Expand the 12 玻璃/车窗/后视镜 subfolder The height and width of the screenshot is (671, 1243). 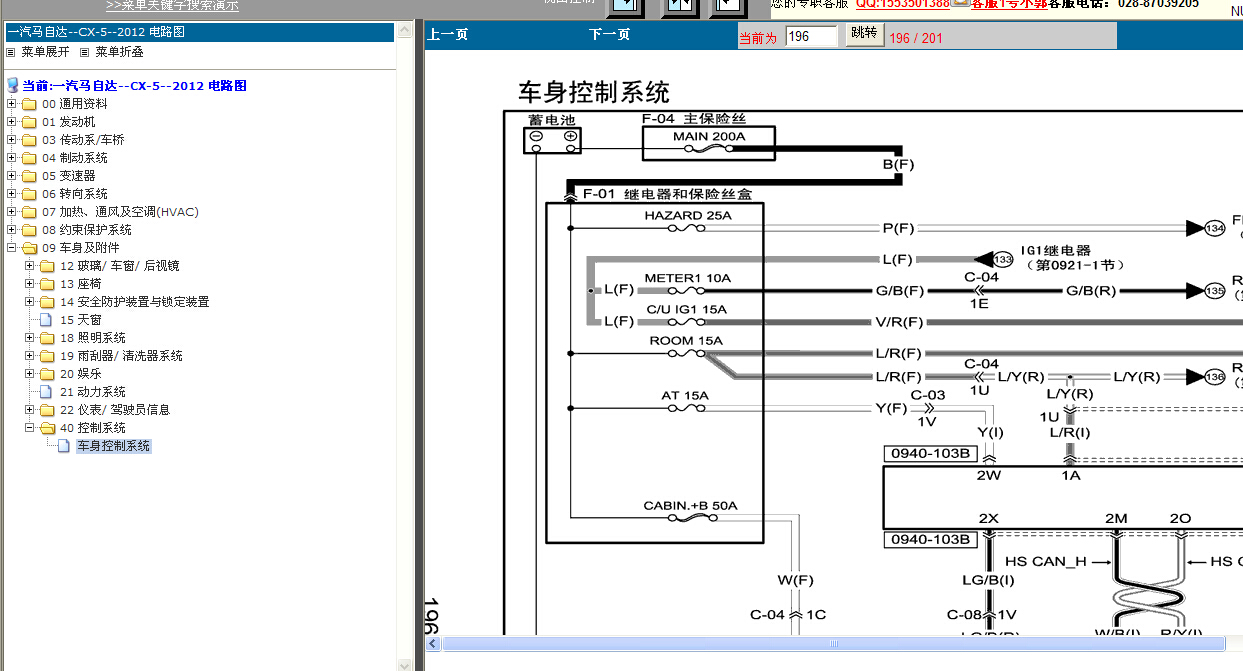29,266
